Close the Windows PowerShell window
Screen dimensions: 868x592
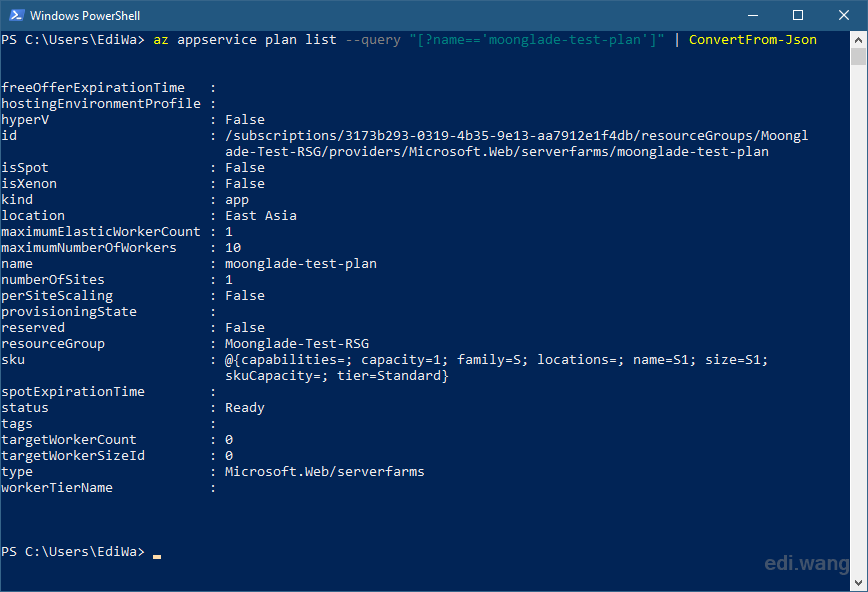(844, 15)
